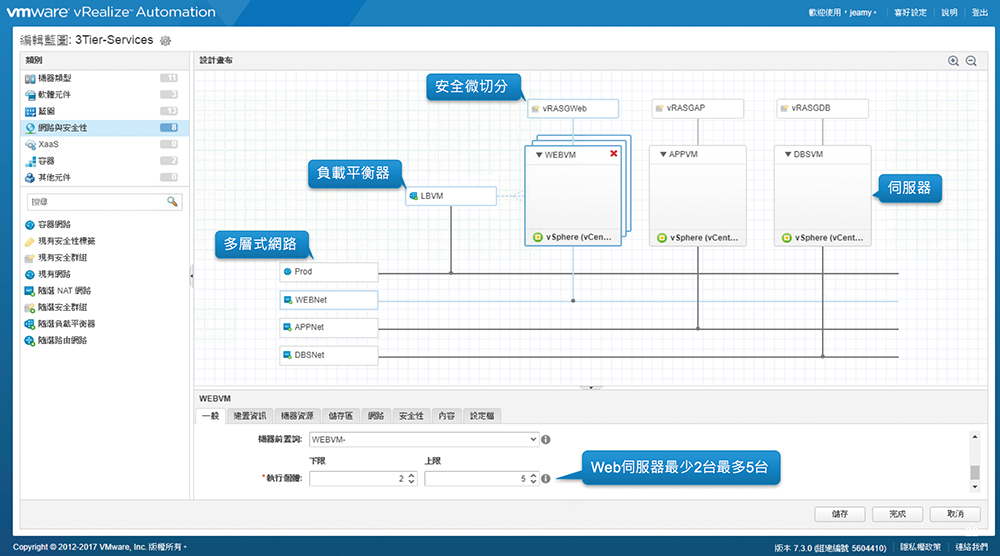This screenshot has width=1000, height=556.
Task: Select the WEBNet network node
Action: click(x=329, y=300)
